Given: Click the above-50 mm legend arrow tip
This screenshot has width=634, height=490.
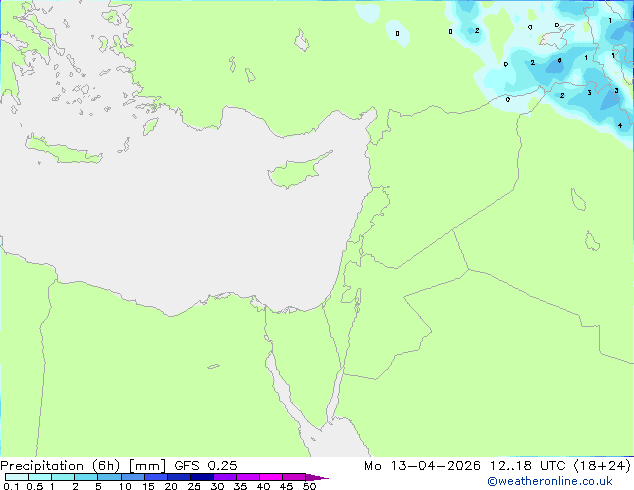Looking at the screenshot, I should click(317, 477).
